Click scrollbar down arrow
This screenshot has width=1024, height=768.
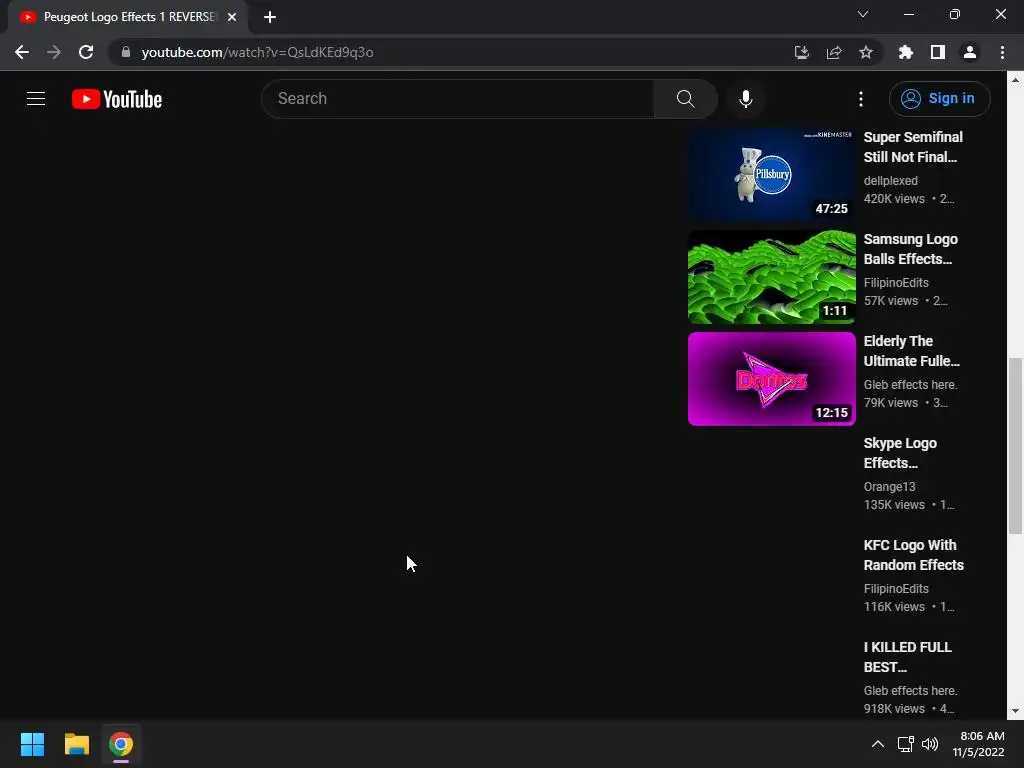[x=1015, y=711]
